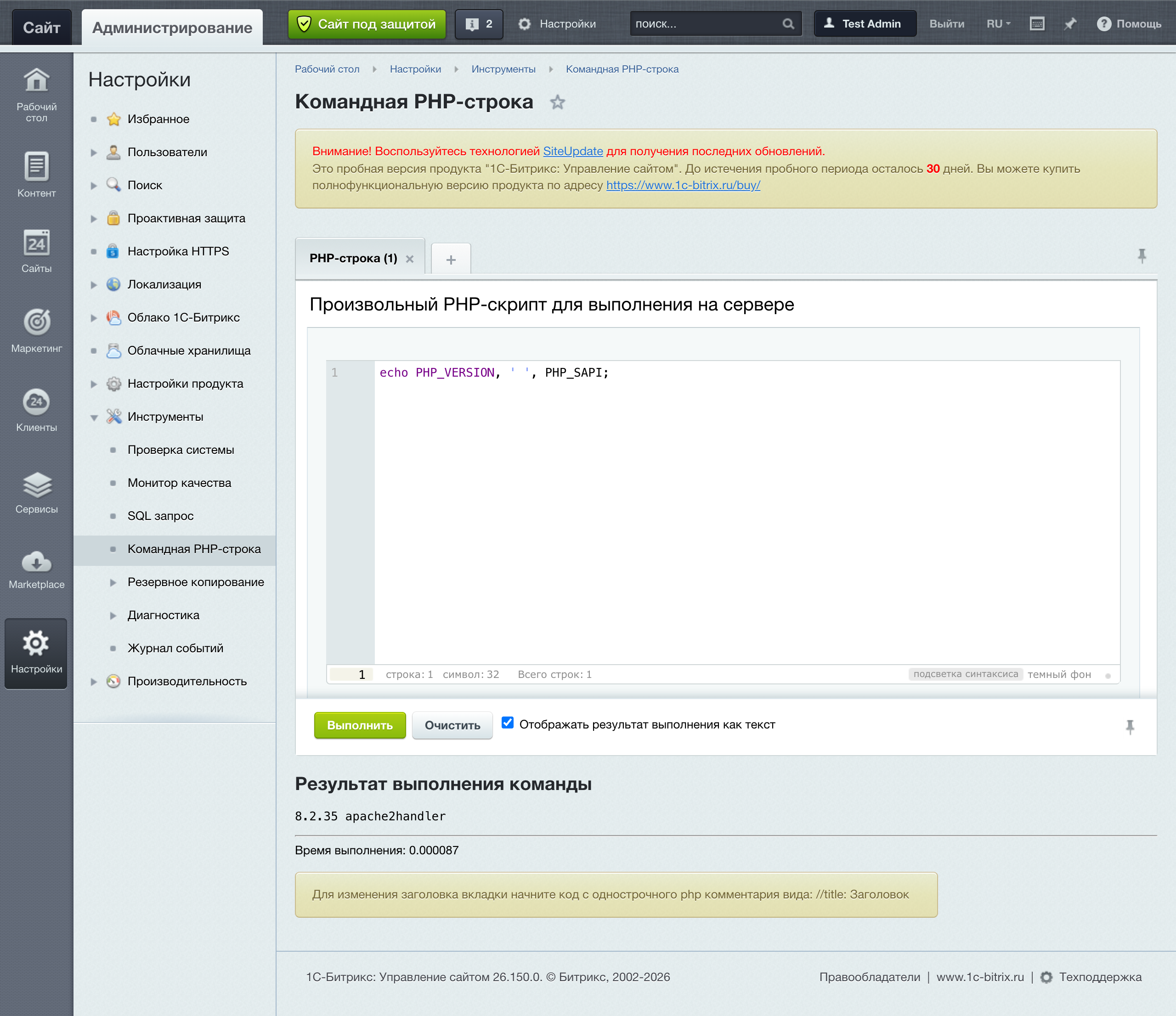
Task: Click the Сайт под защитой button
Action: click(x=367, y=24)
